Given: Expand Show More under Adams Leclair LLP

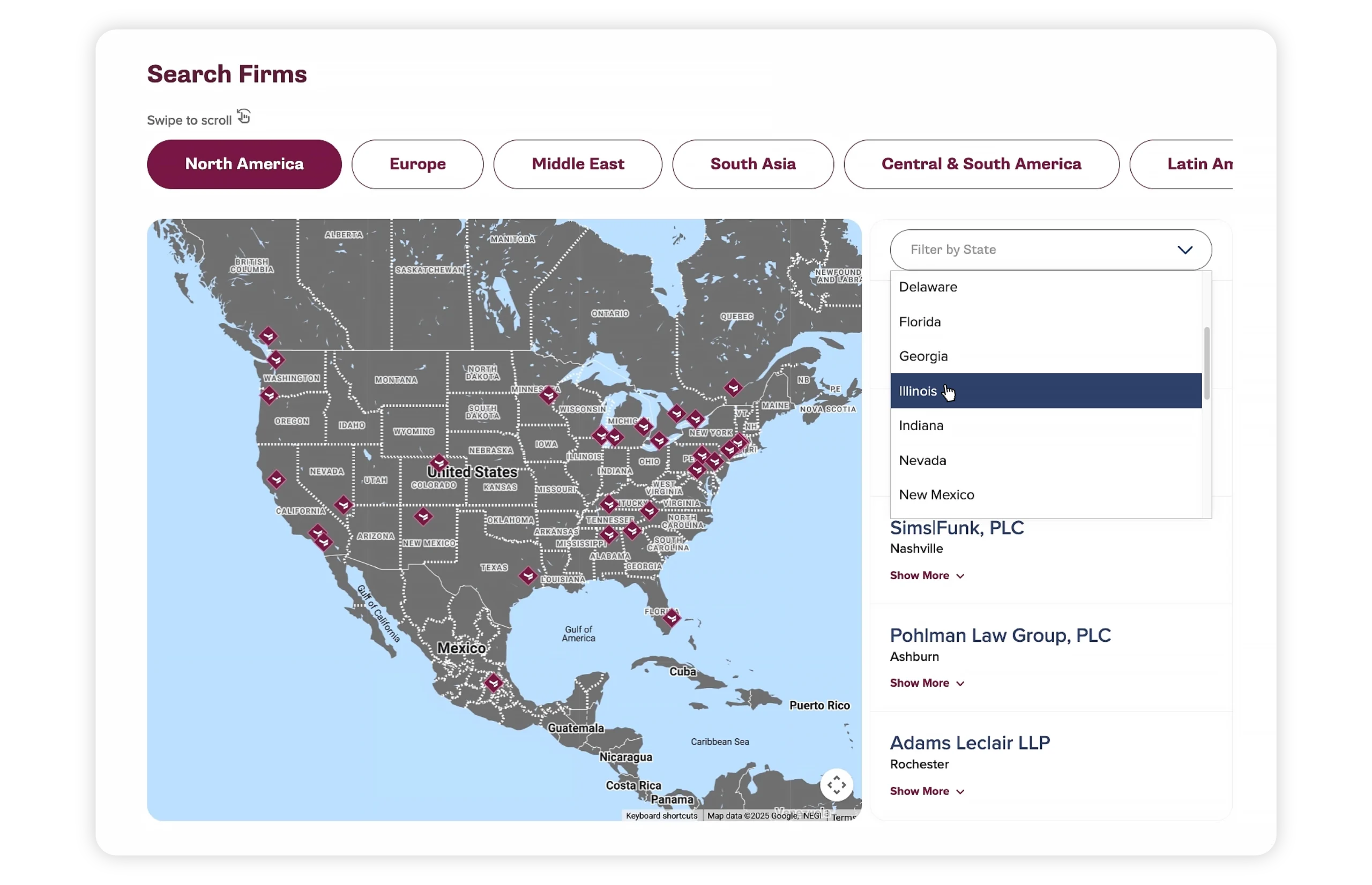Looking at the screenshot, I should [x=927, y=791].
